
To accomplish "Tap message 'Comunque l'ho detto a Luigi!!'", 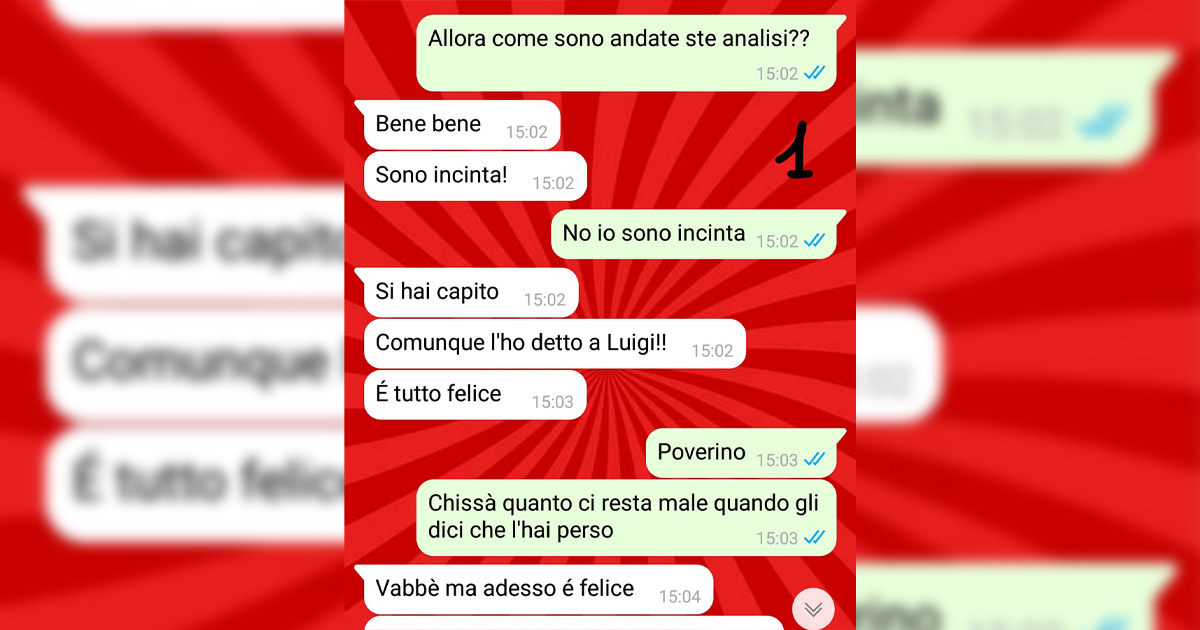I will [x=554, y=344].
